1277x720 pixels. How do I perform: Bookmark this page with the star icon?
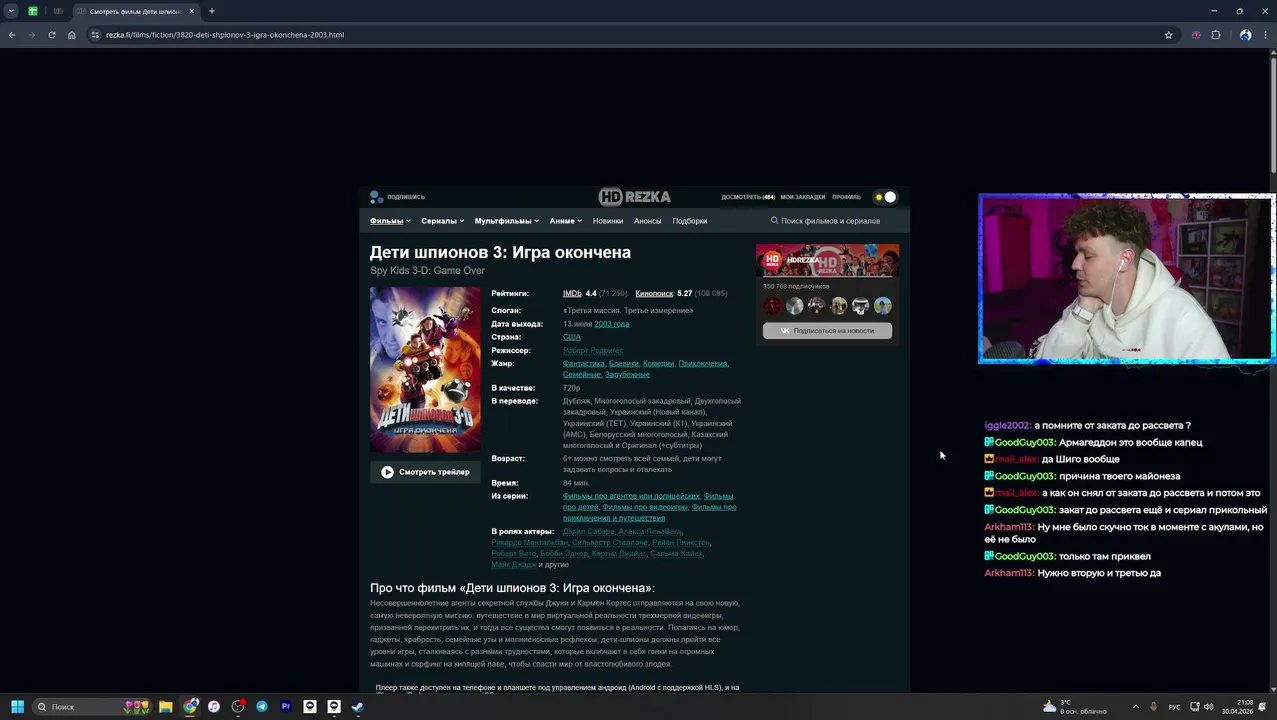click(1168, 35)
